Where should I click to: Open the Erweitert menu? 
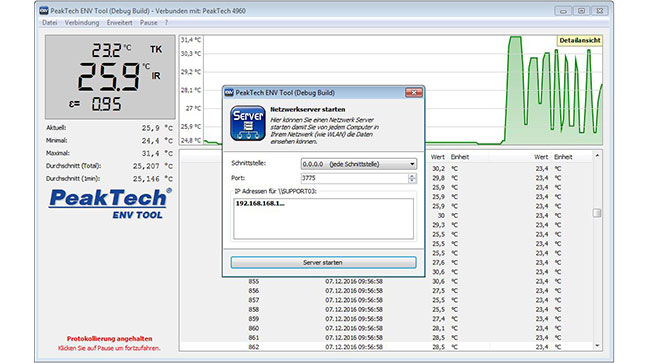(x=119, y=23)
